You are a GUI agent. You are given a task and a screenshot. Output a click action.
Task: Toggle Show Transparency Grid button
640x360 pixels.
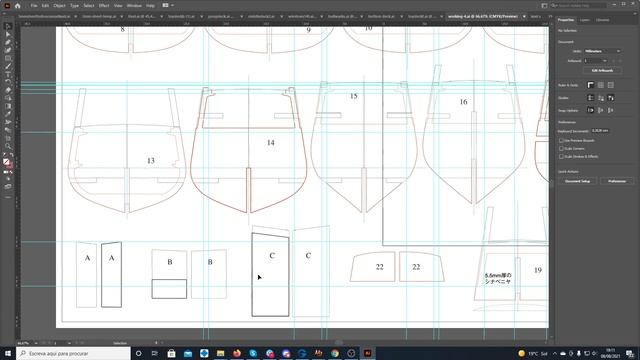(611, 85)
